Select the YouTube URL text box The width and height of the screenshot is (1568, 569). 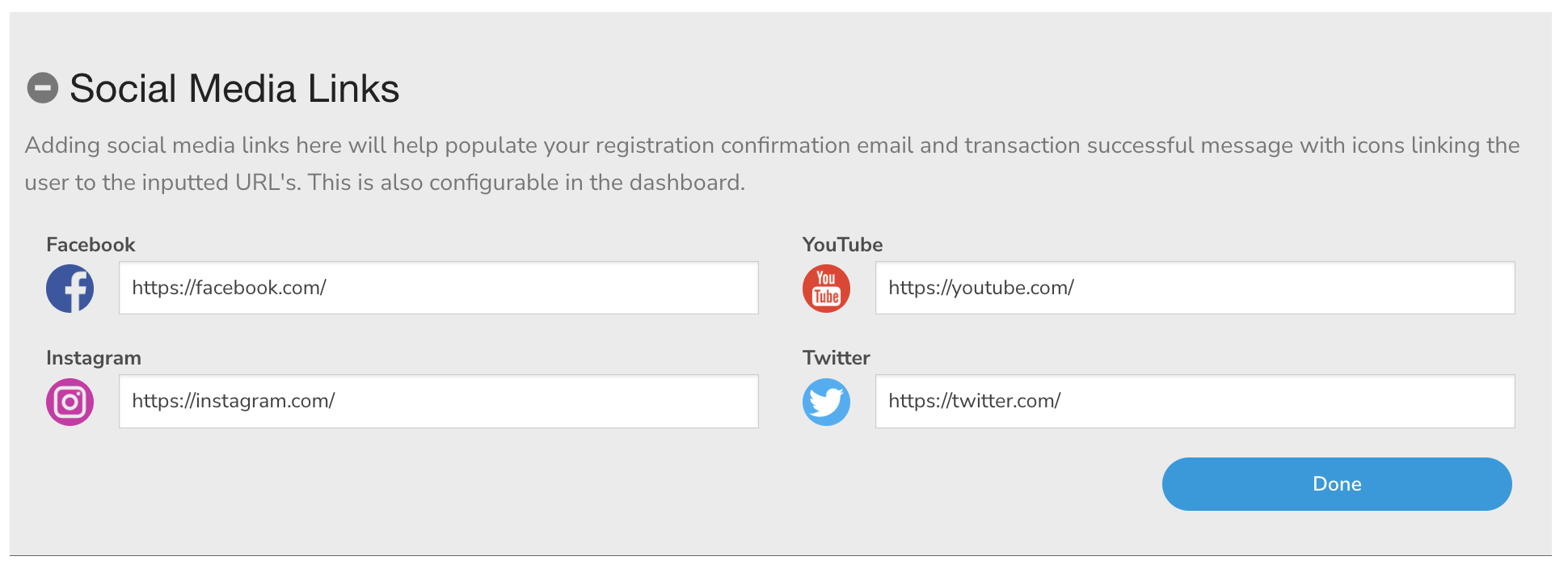[1195, 288]
